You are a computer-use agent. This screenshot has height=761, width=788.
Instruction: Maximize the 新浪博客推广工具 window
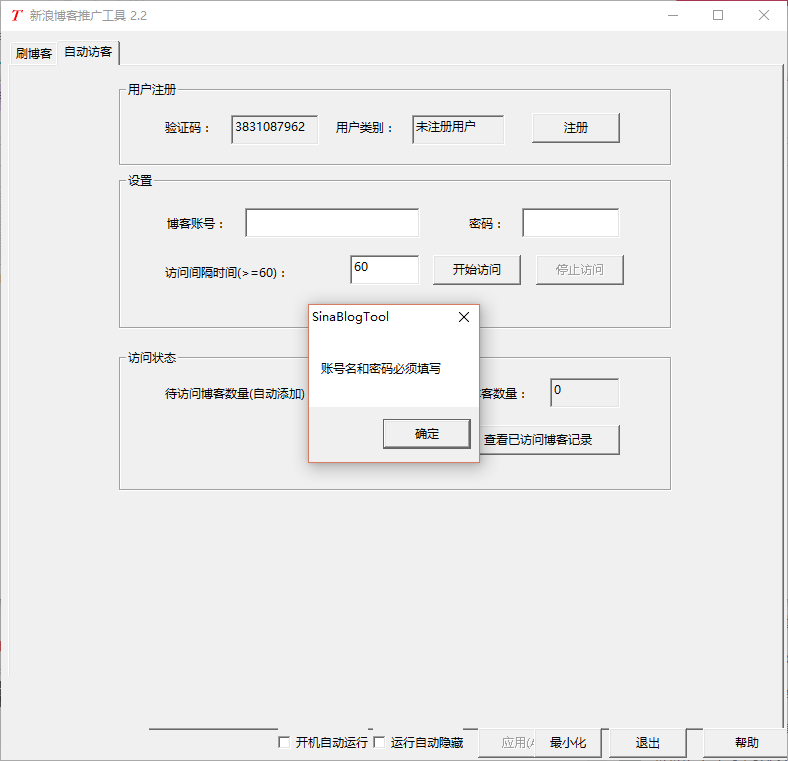coord(717,16)
